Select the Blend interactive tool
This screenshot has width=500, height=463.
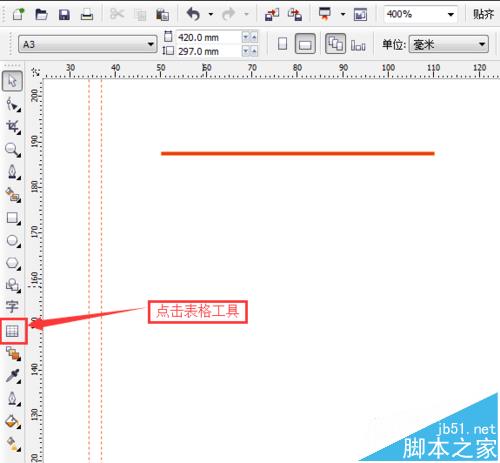[x=13, y=353]
